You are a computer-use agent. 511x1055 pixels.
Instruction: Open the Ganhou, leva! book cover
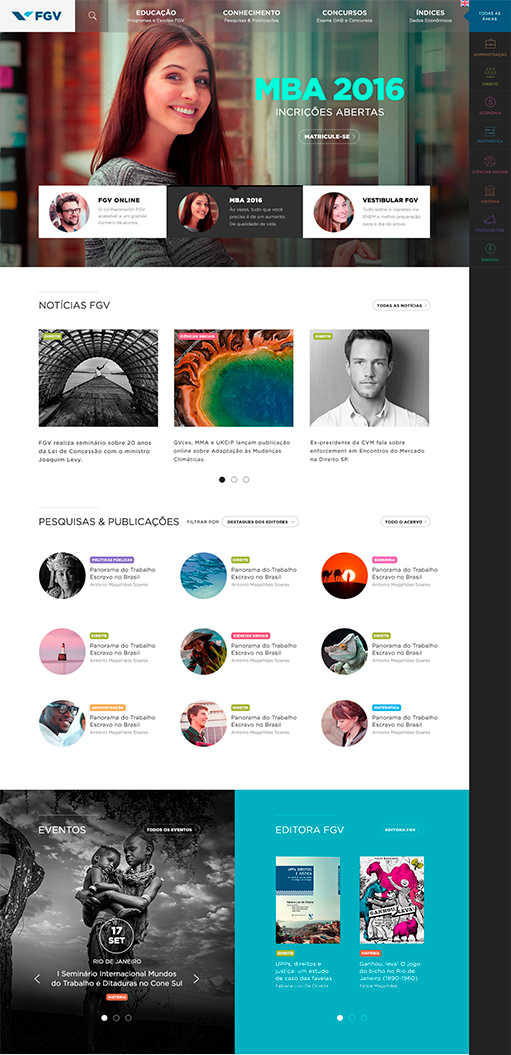(392, 900)
